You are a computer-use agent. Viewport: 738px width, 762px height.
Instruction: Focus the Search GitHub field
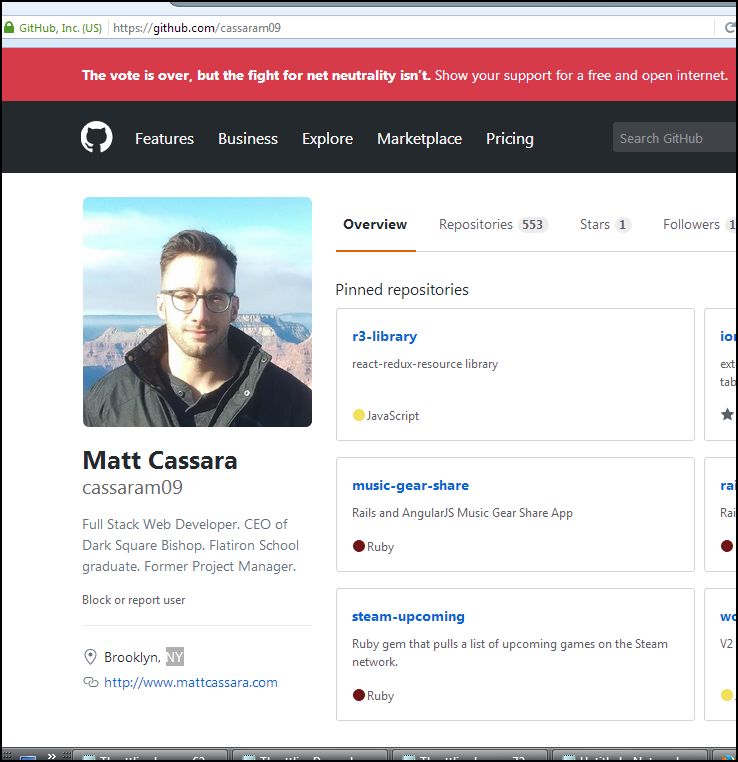pyautogui.click(x=674, y=138)
